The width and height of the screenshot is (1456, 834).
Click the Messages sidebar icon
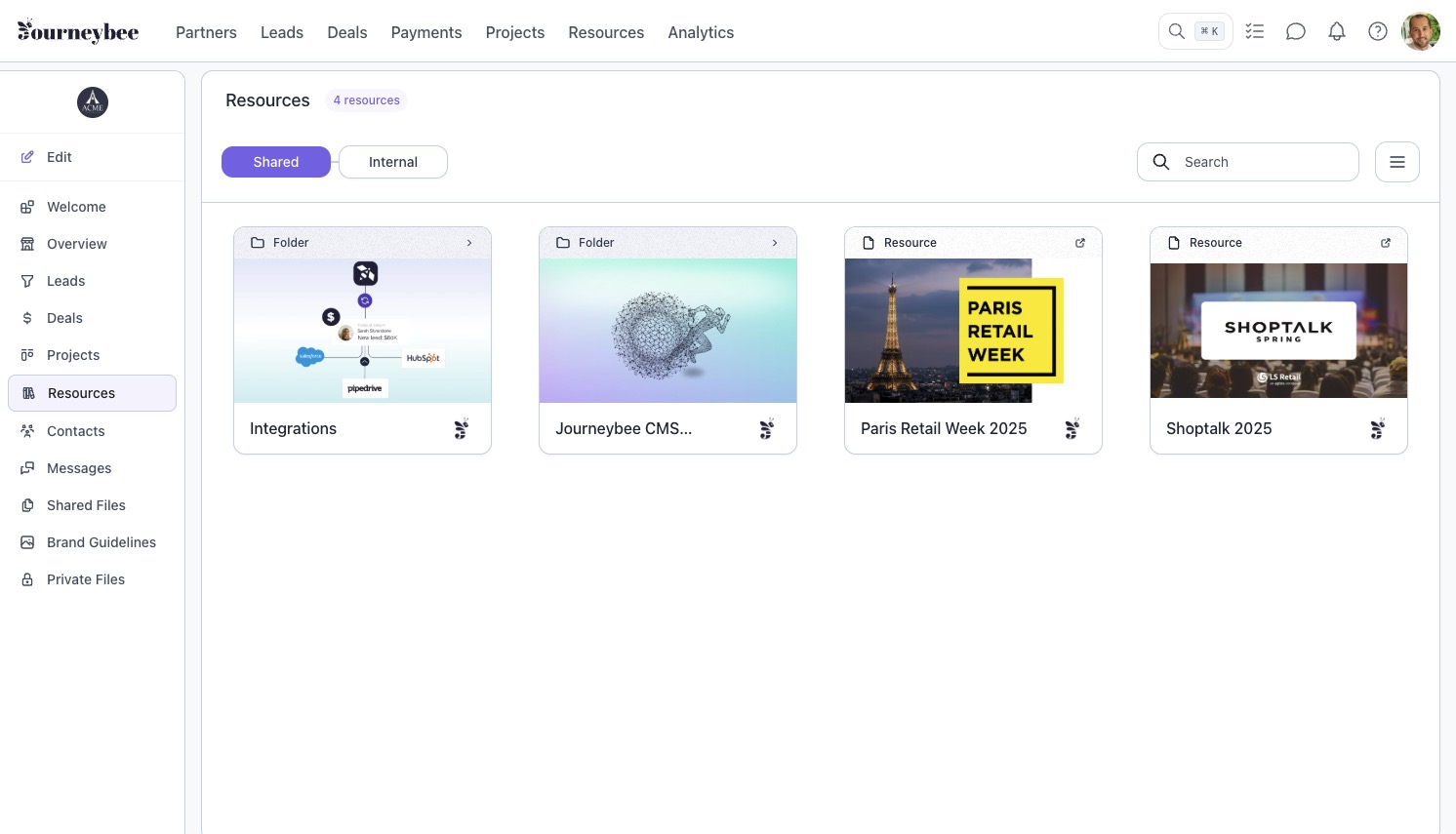pos(27,468)
